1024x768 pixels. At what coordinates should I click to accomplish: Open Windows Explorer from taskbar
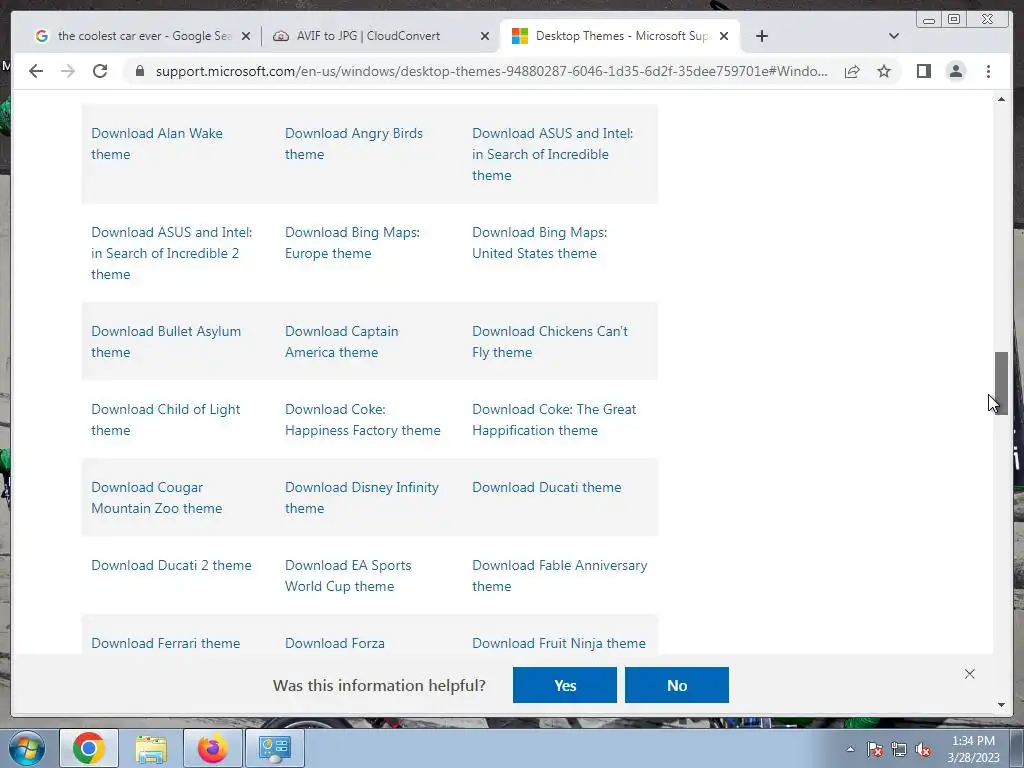[151, 748]
